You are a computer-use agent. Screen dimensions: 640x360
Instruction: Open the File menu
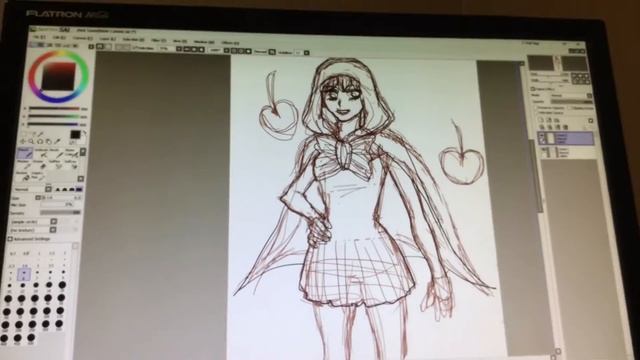pyautogui.click(x=40, y=37)
